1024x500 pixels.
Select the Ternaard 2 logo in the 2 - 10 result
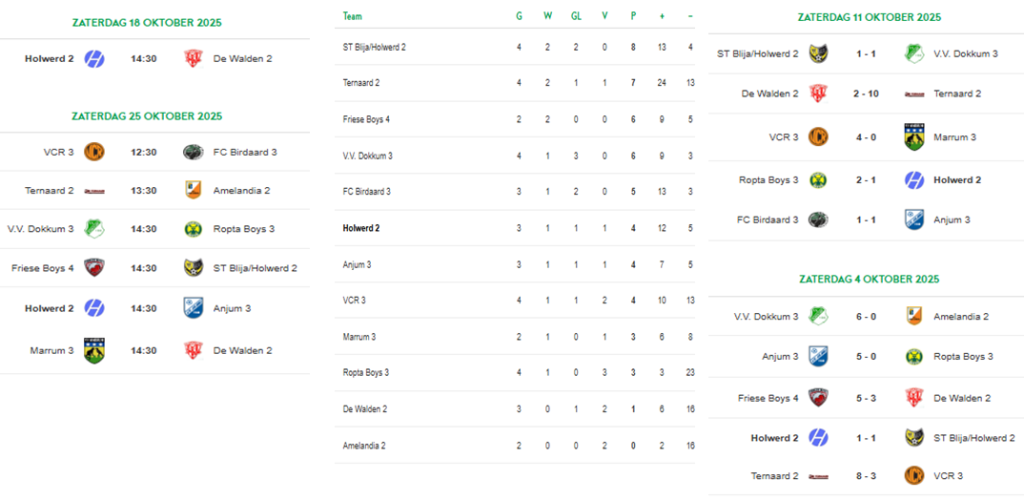913,94
